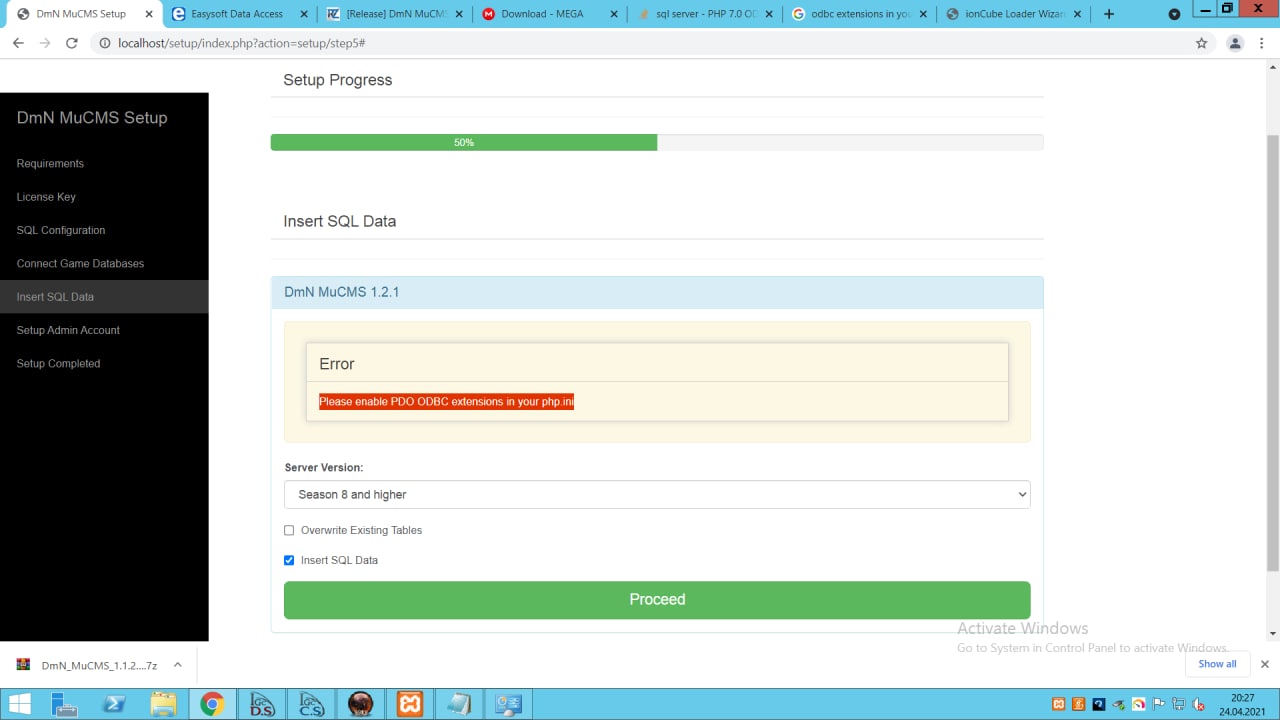Viewport: 1280px width, 720px height.
Task: Open a new browser tab
Action: (x=1109, y=14)
